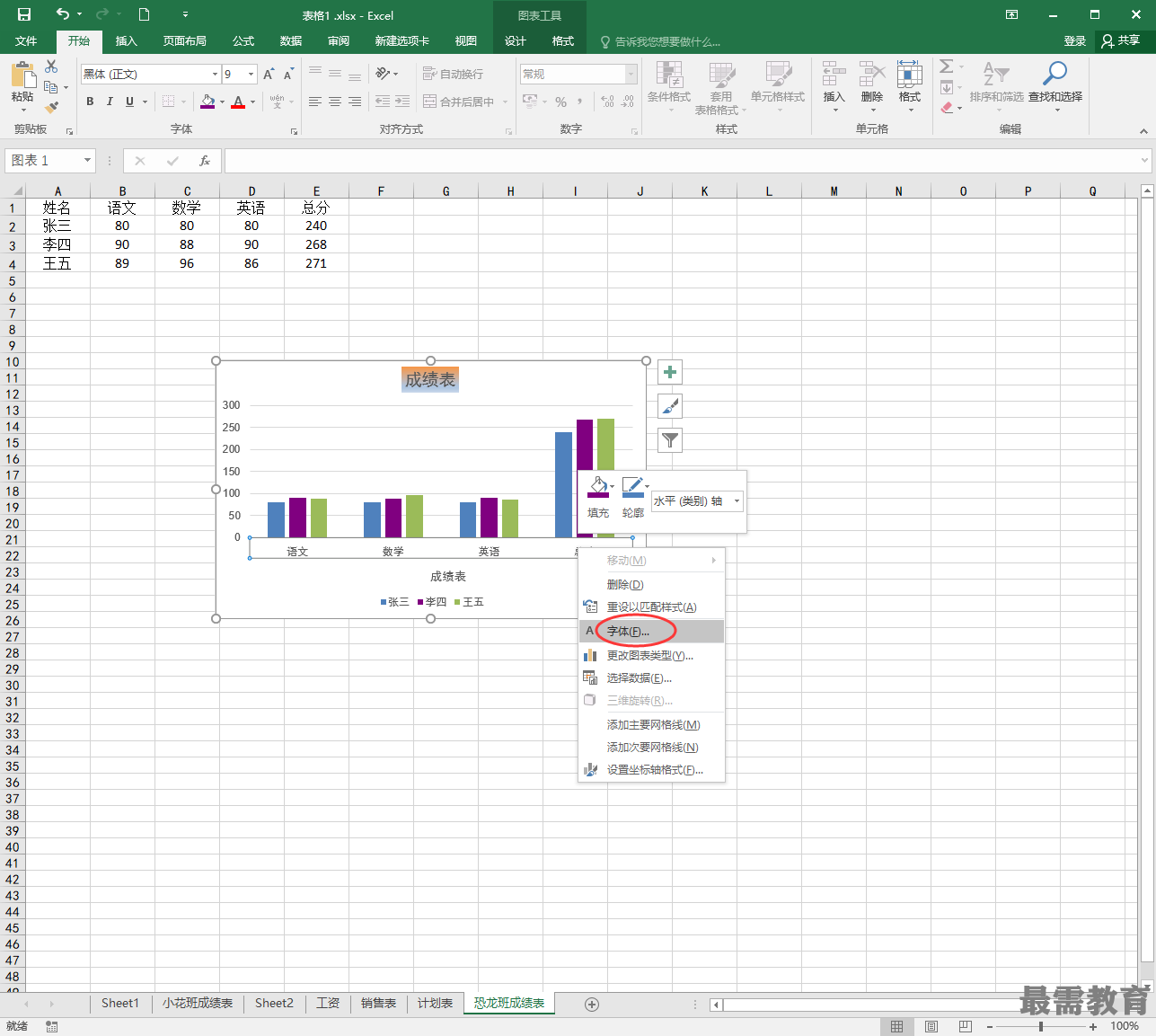Screen dimensions: 1156x1036
Task: Click the Save icon in quick access toolbar
Action: point(24,14)
